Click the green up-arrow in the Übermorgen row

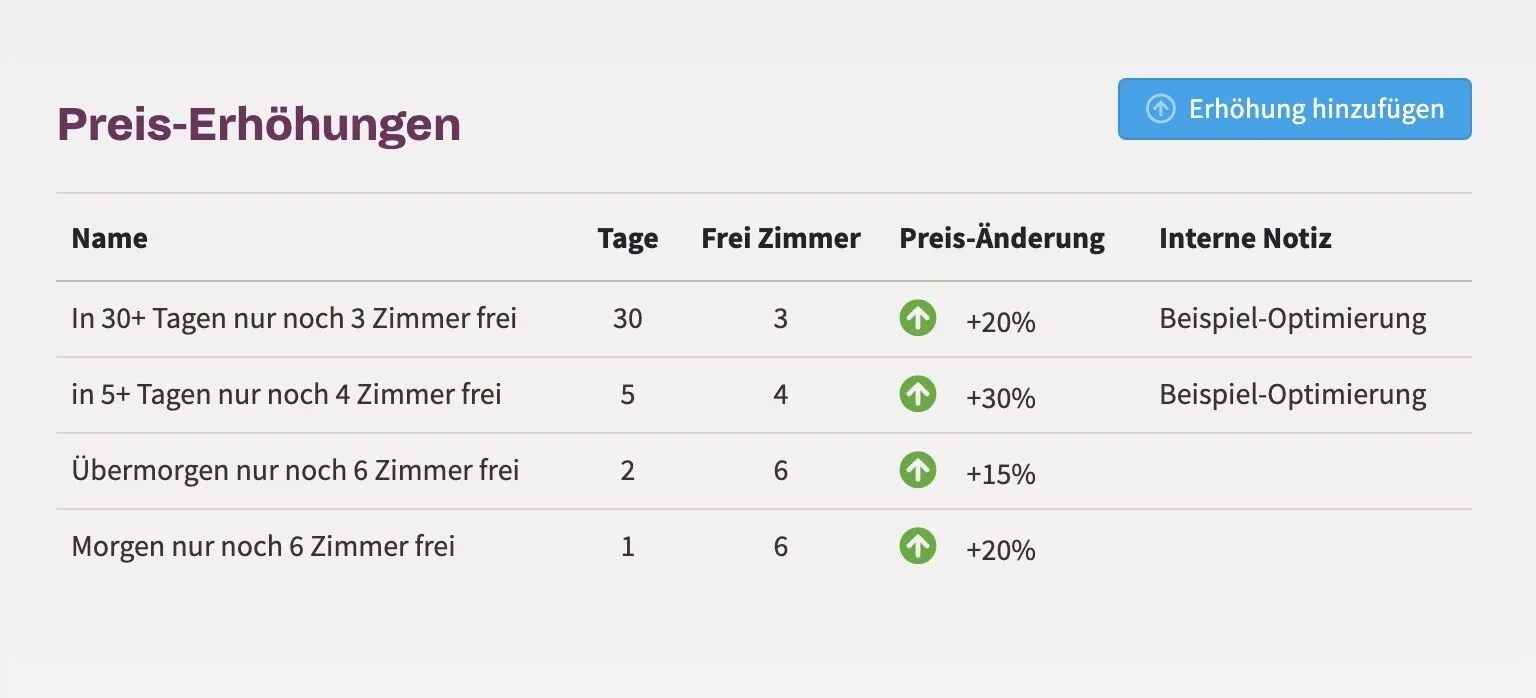coord(917,470)
